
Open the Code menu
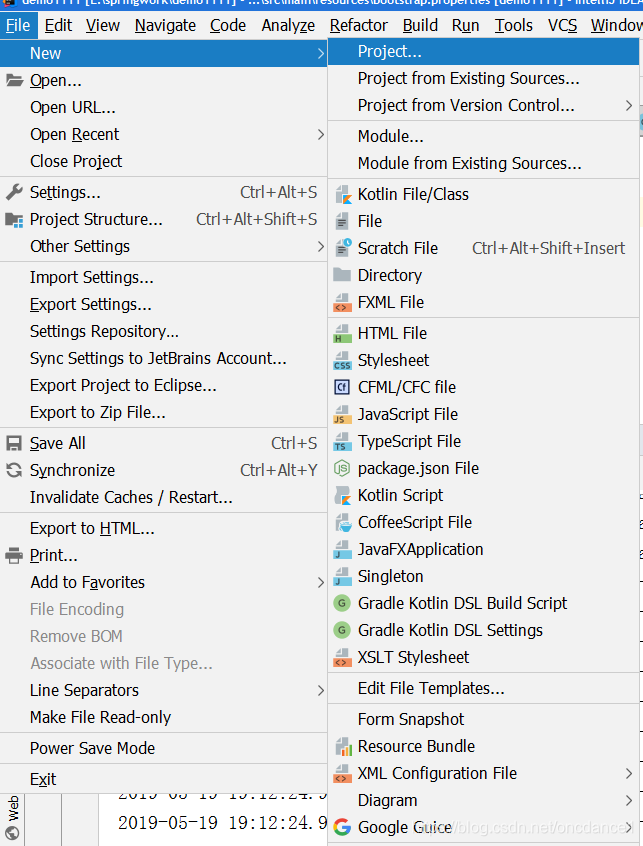point(228,25)
